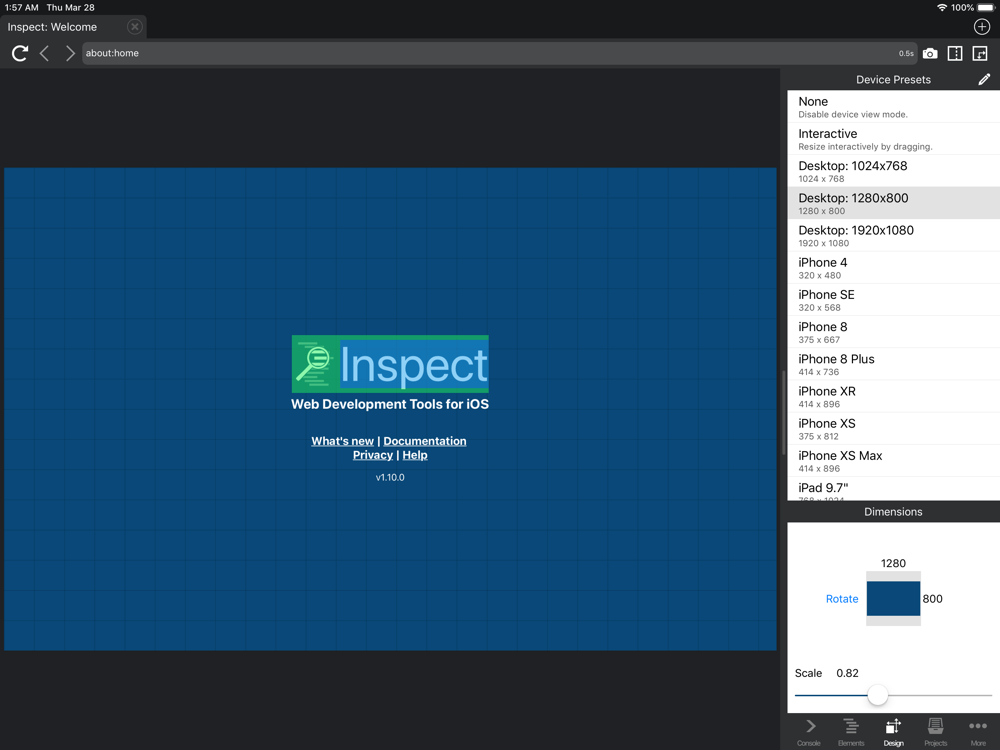Viewport: 1000px width, 750px height.
Task: Click the Wi-Fi icon in status bar
Action: pyautogui.click(x=942, y=8)
